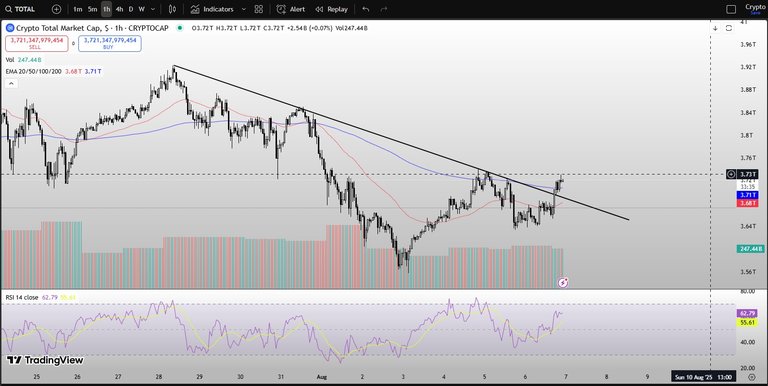Select the 1h timeframe
This screenshot has height=386, width=768.
(106, 9)
